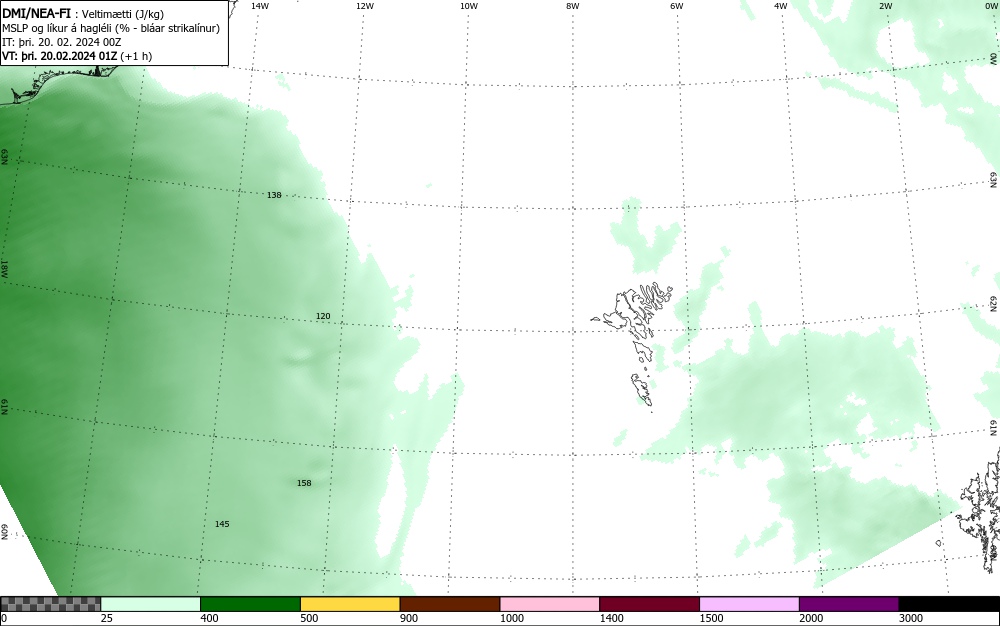Click the legend value 25
The image size is (1000, 626).
tap(107, 618)
